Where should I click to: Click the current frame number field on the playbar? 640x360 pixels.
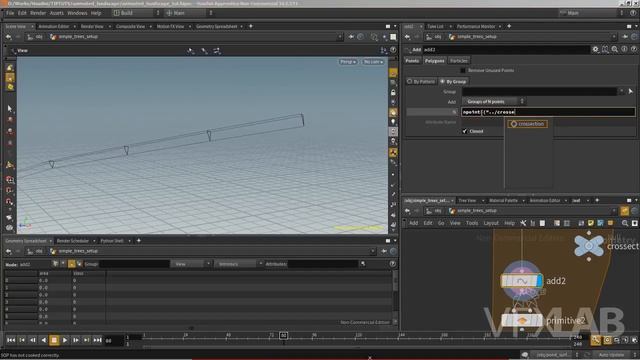tap(113, 340)
